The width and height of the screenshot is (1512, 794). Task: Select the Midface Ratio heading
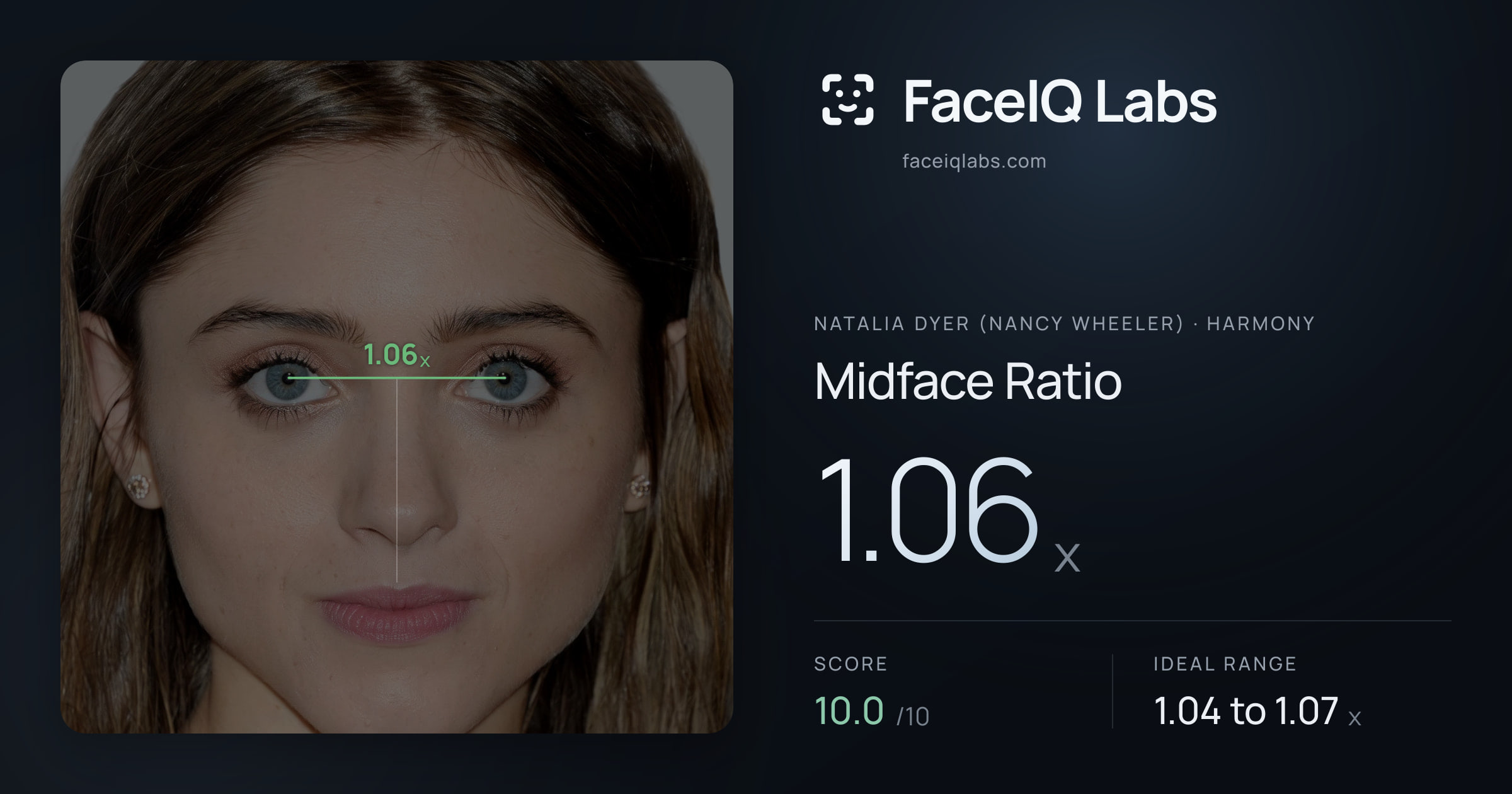click(968, 381)
